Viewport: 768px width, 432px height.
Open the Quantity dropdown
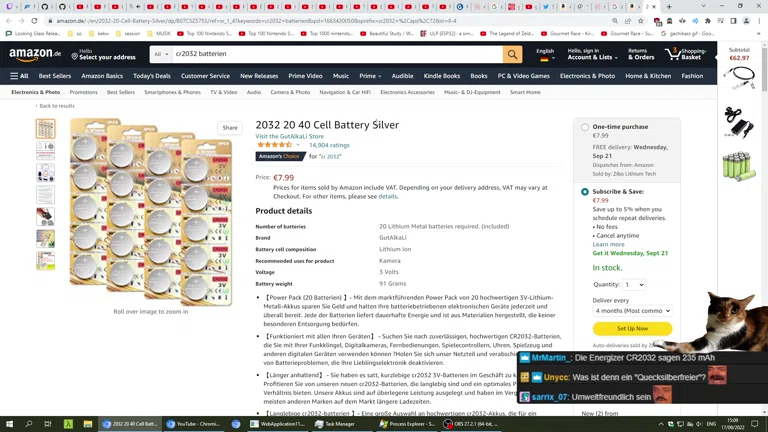point(633,285)
